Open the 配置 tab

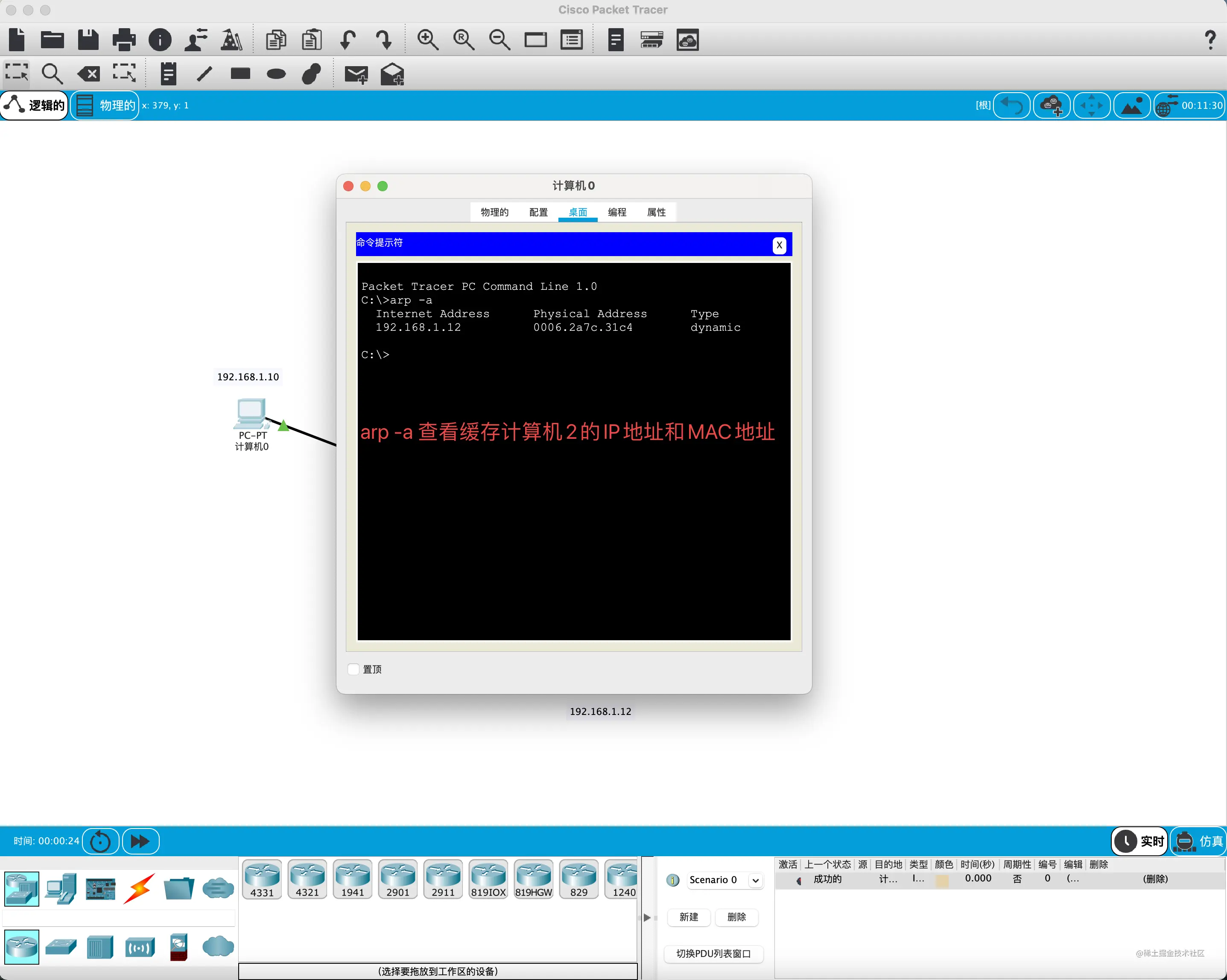click(538, 212)
